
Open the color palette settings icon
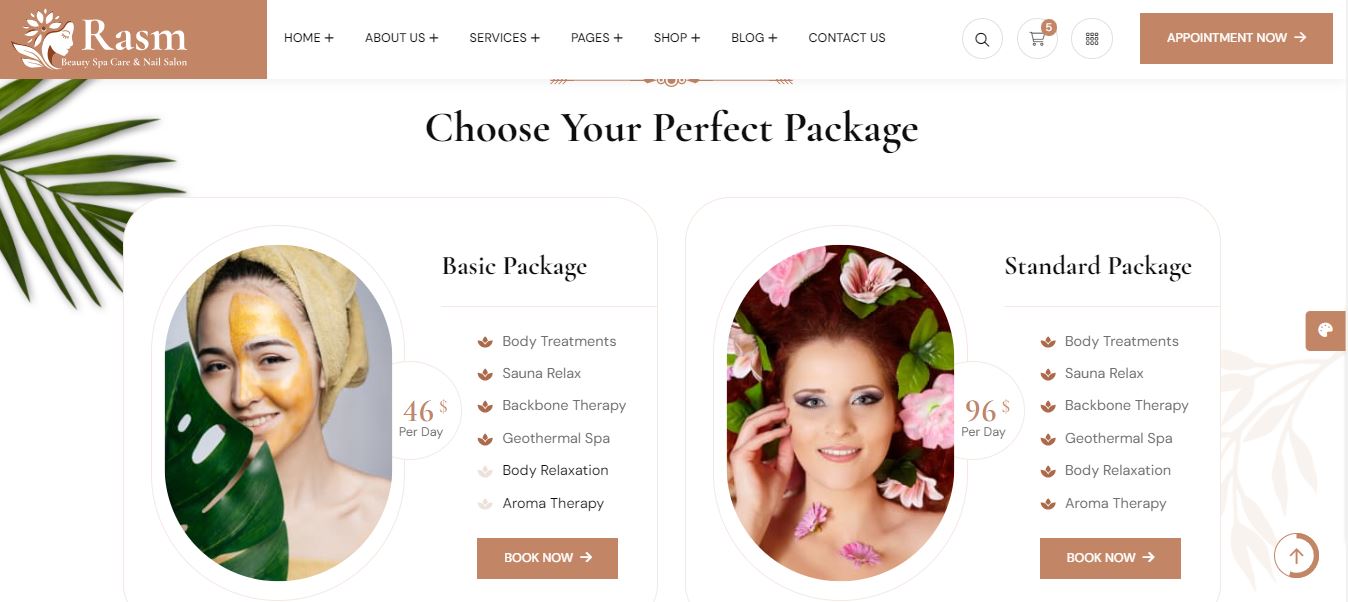coord(1326,331)
